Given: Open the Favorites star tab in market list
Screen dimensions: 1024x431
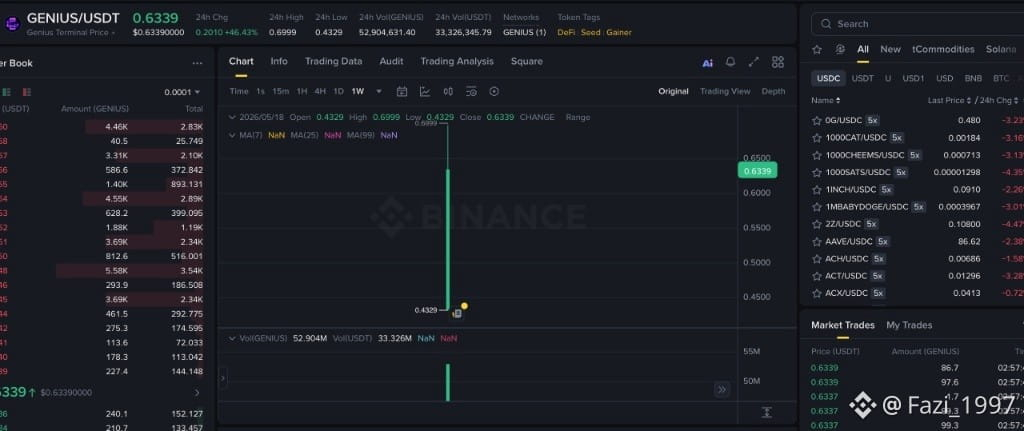Looking at the screenshot, I should coord(816,50).
